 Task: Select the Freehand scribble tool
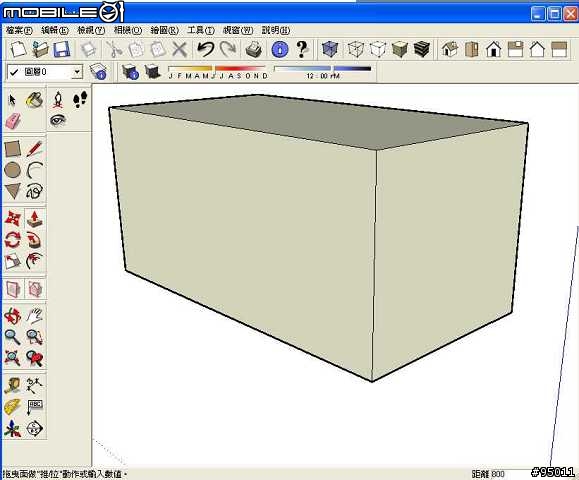(35, 191)
